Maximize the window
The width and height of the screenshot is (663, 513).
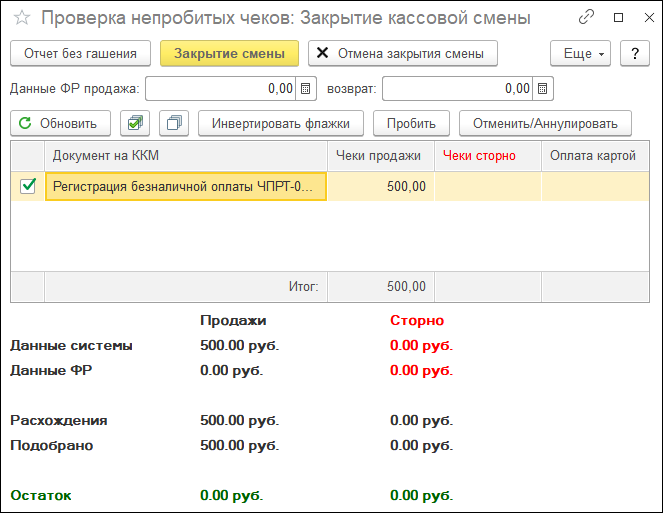(x=618, y=17)
